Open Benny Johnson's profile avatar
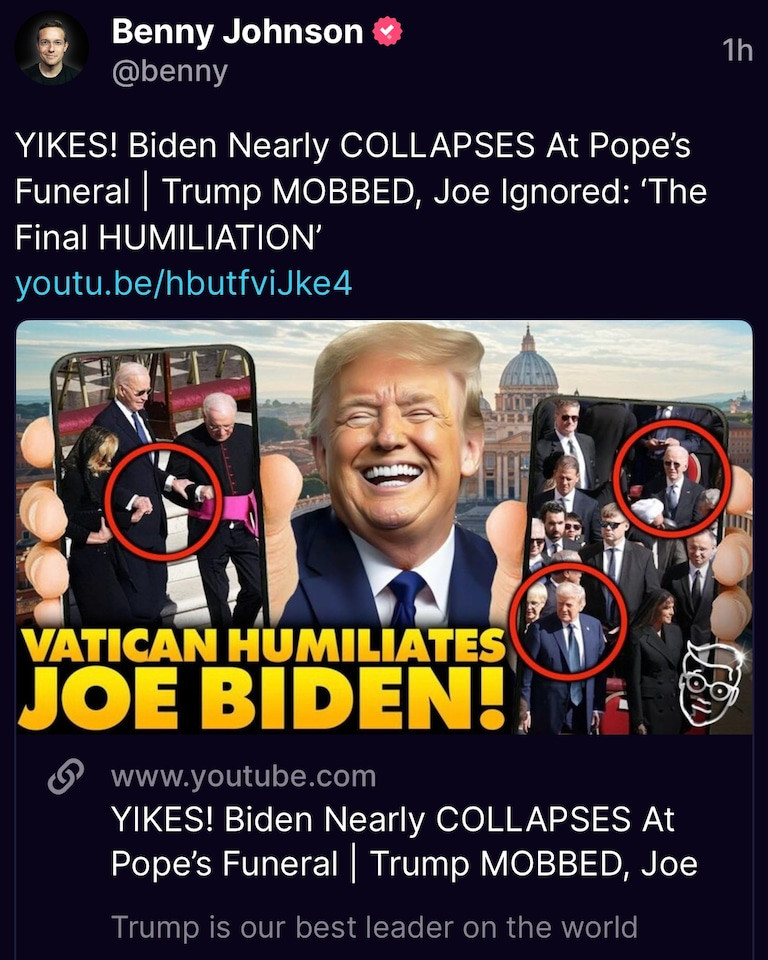Viewport: 768px width, 960px height. 51,48
